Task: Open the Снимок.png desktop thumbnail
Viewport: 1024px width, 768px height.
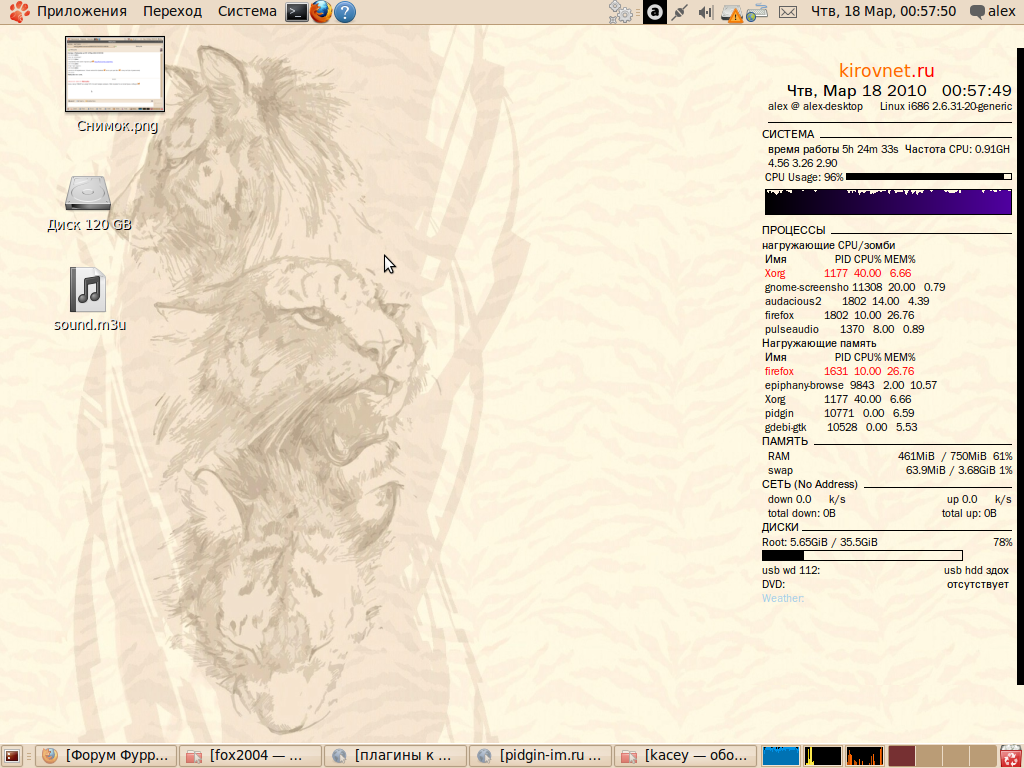Action: (114, 75)
